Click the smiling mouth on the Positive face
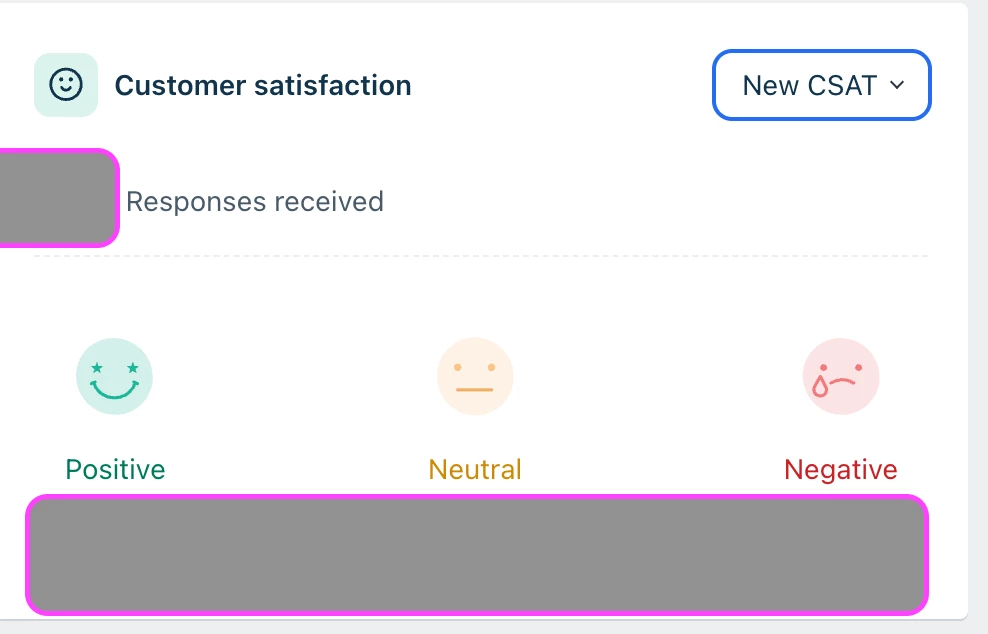The width and height of the screenshot is (988, 634). pyautogui.click(x=114, y=389)
